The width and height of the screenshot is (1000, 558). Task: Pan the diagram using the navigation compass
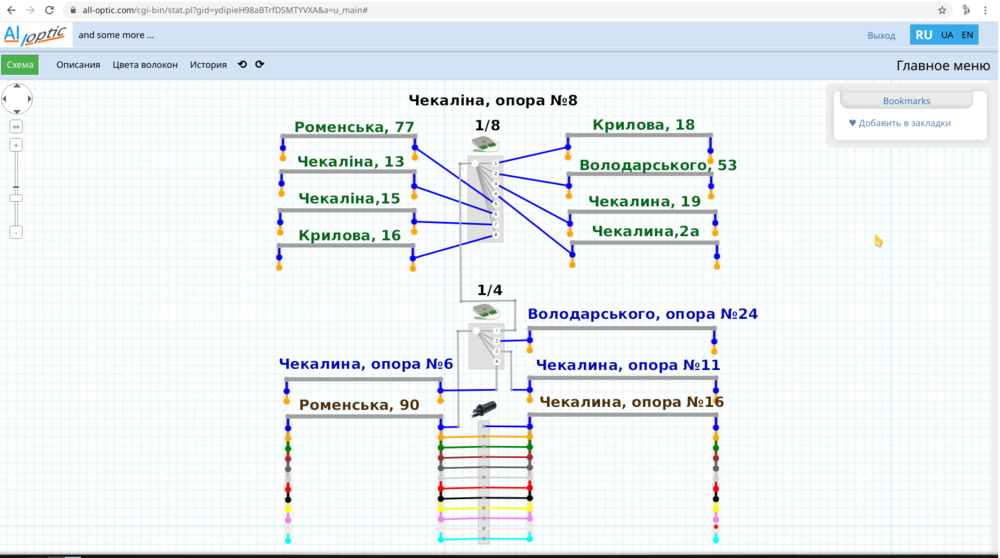tap(17, 99)
